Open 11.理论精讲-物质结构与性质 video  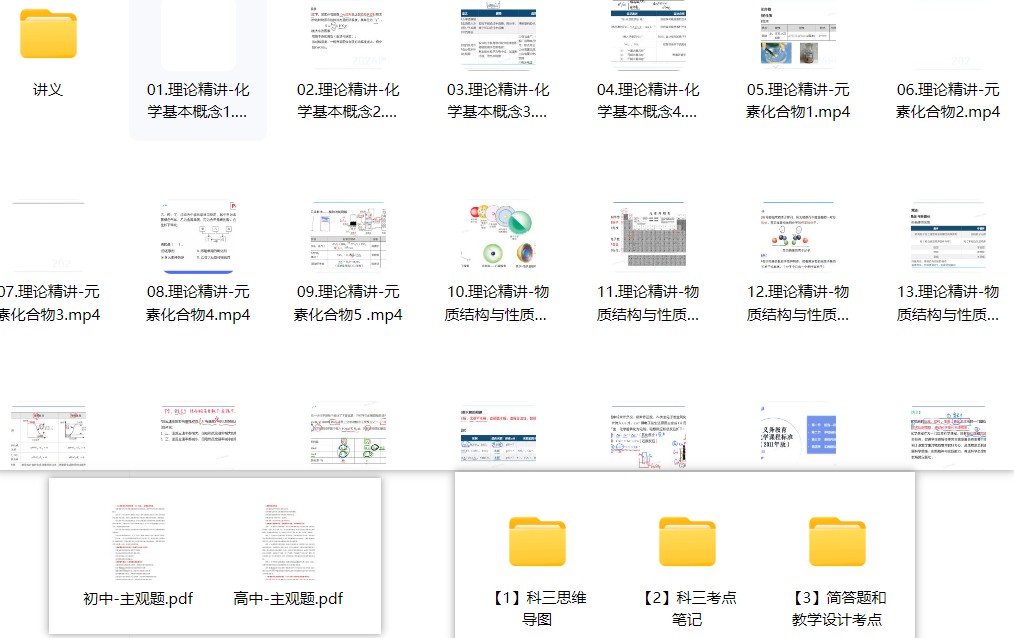[647, 240]
